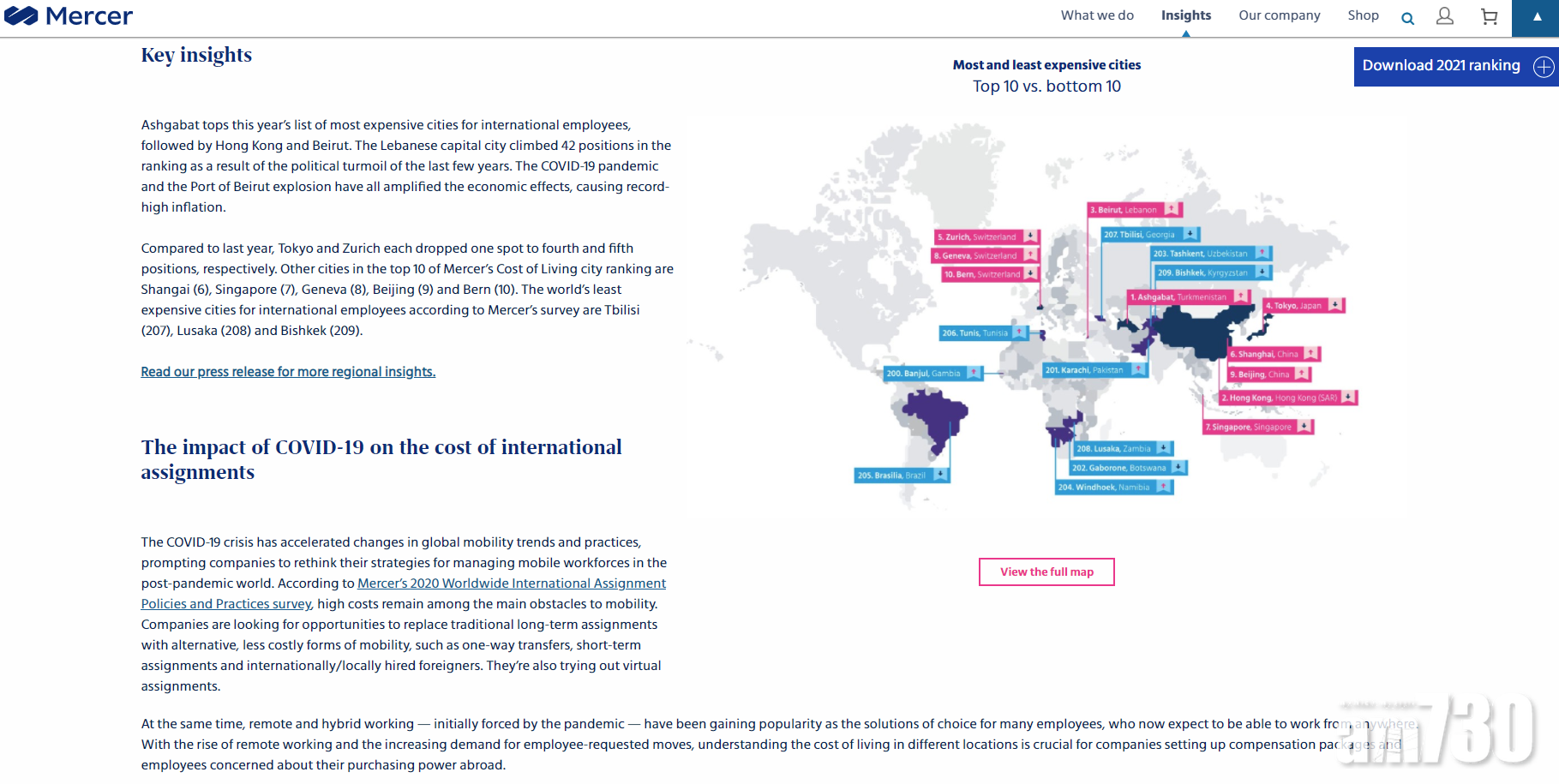Expand the Our company menu
This screenshot has width=1559, height=784.
click(x=1279, y=15)
